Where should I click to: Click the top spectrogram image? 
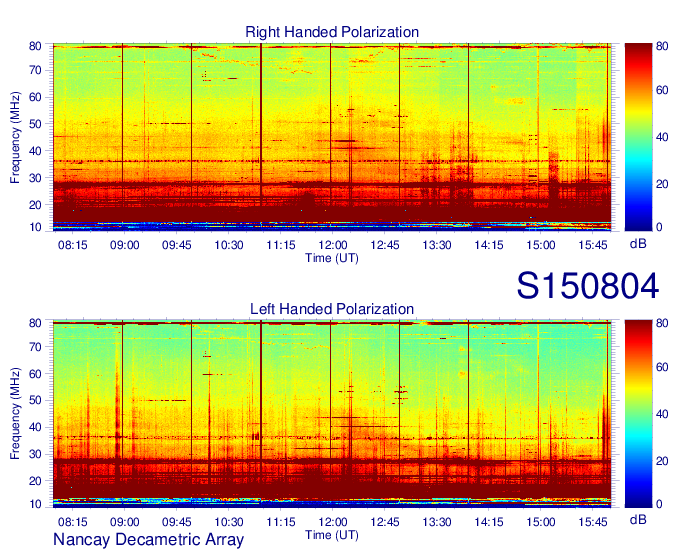click(x=332, y=137)
